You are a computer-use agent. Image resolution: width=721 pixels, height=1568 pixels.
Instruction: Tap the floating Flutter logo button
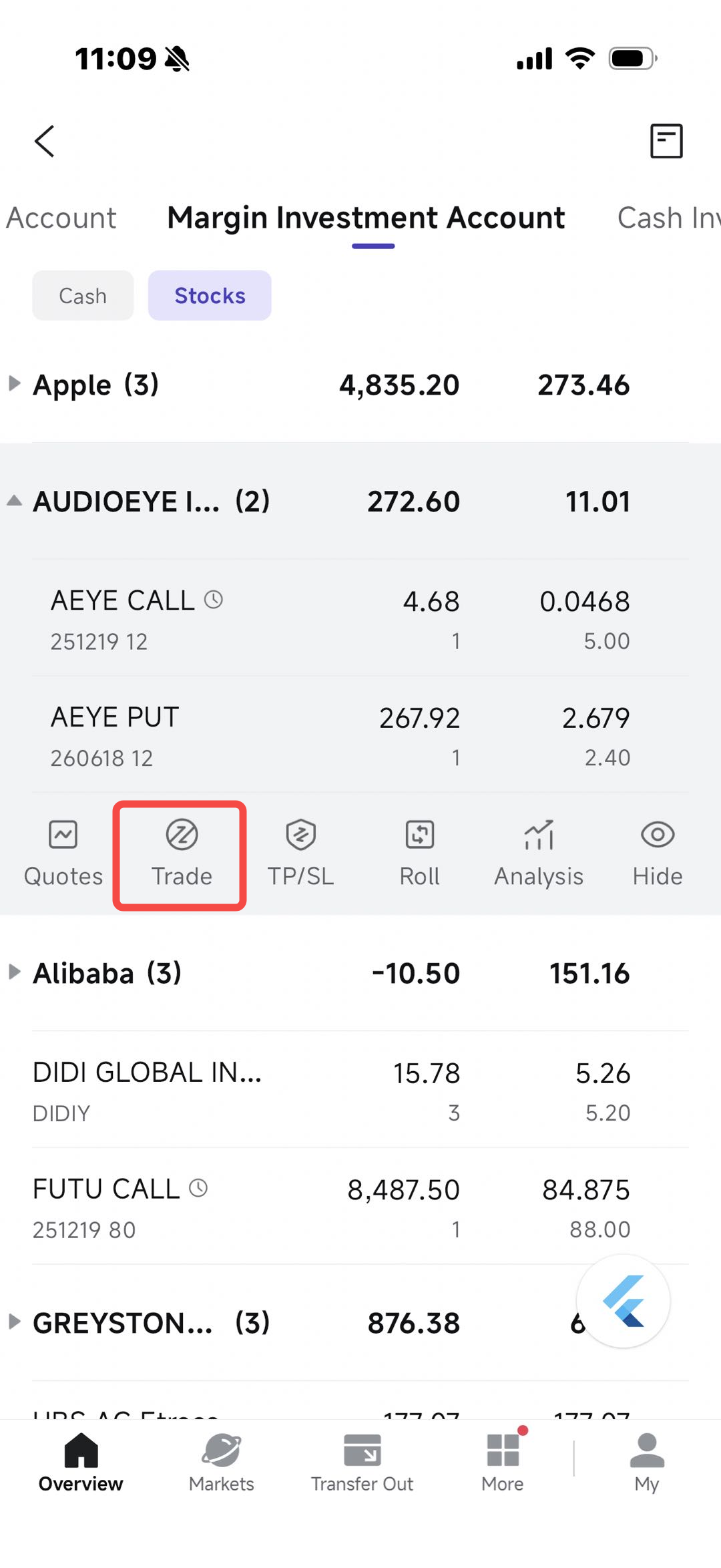tap(623, 1301)
